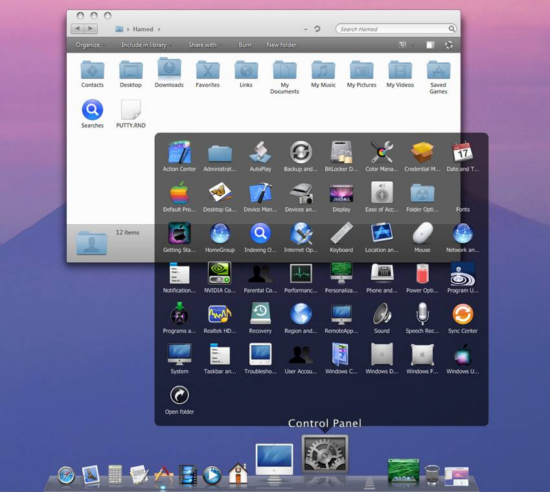
Task: Click Hamed breadcrumb in address bar
Action: point(143,29)
